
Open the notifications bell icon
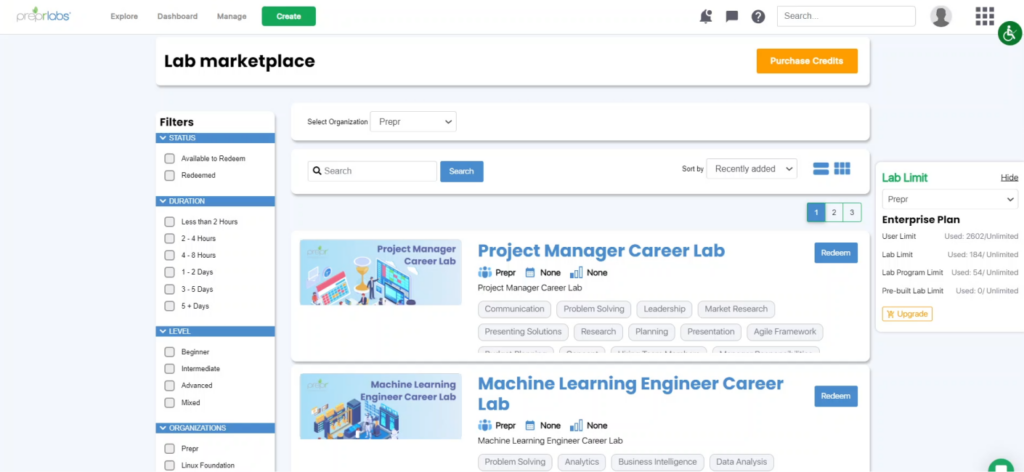[x=705, y=17]
